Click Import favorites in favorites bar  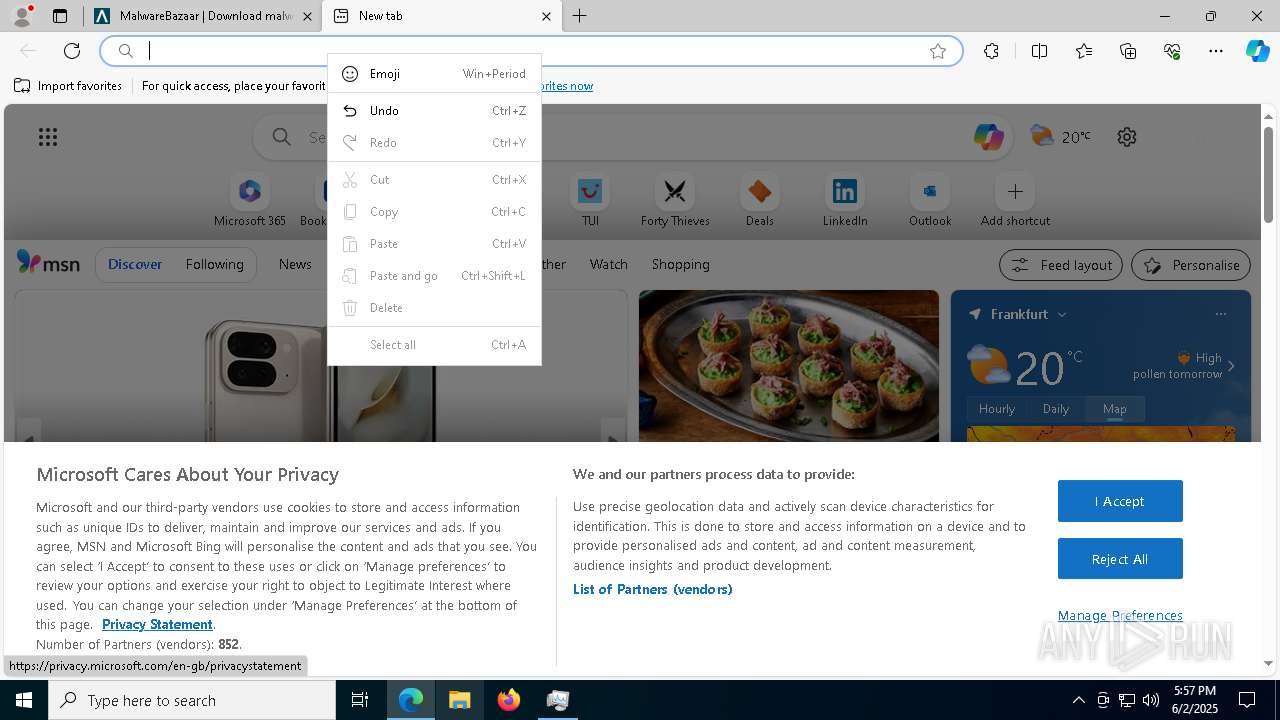click(68, 86)
